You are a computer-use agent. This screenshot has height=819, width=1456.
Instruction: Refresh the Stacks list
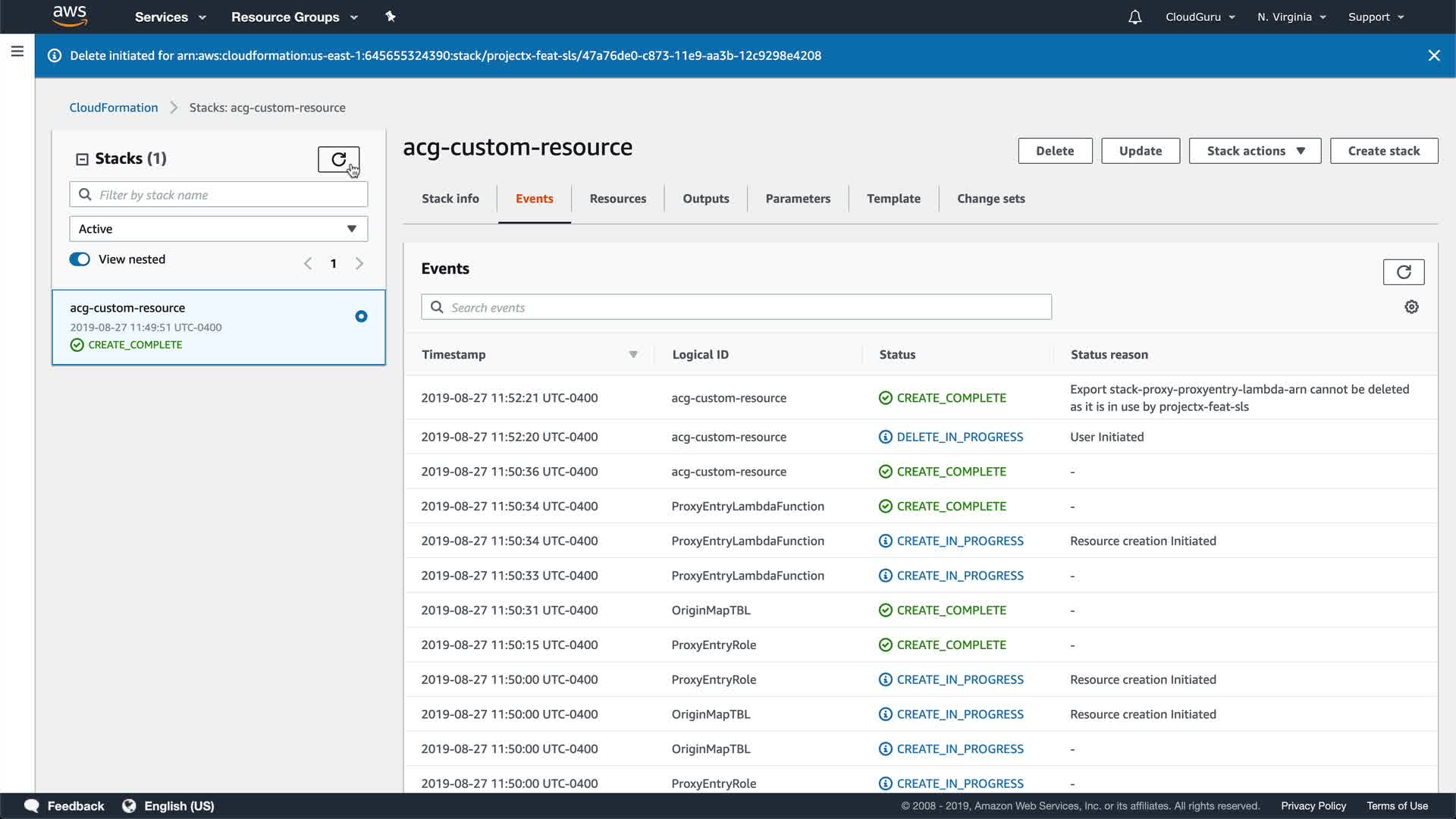[338, 159]
